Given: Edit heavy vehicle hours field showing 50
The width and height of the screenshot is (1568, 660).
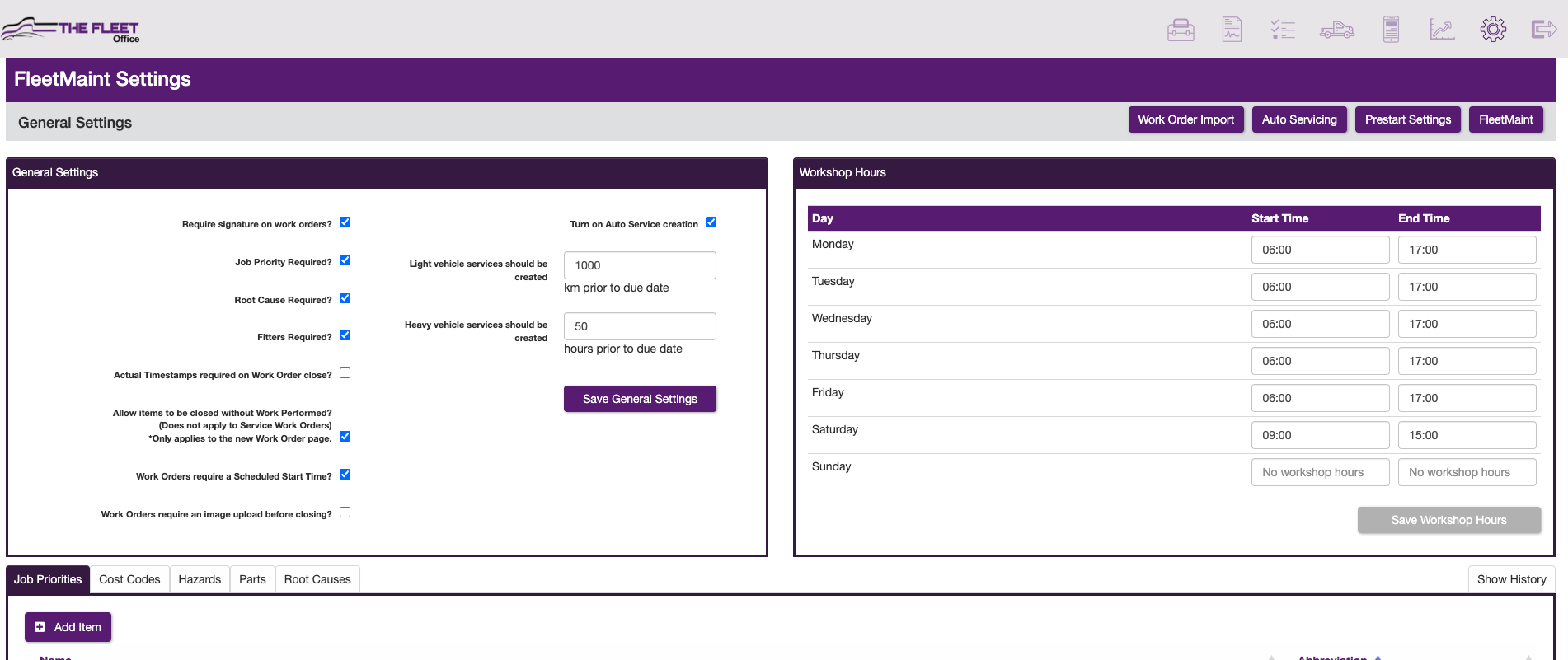Looking at the screenshot, I should pos(640,326).
